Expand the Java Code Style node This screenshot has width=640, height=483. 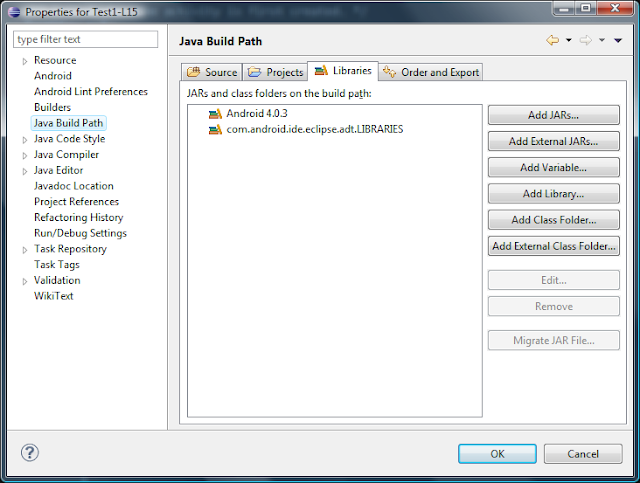coord(25,140)
